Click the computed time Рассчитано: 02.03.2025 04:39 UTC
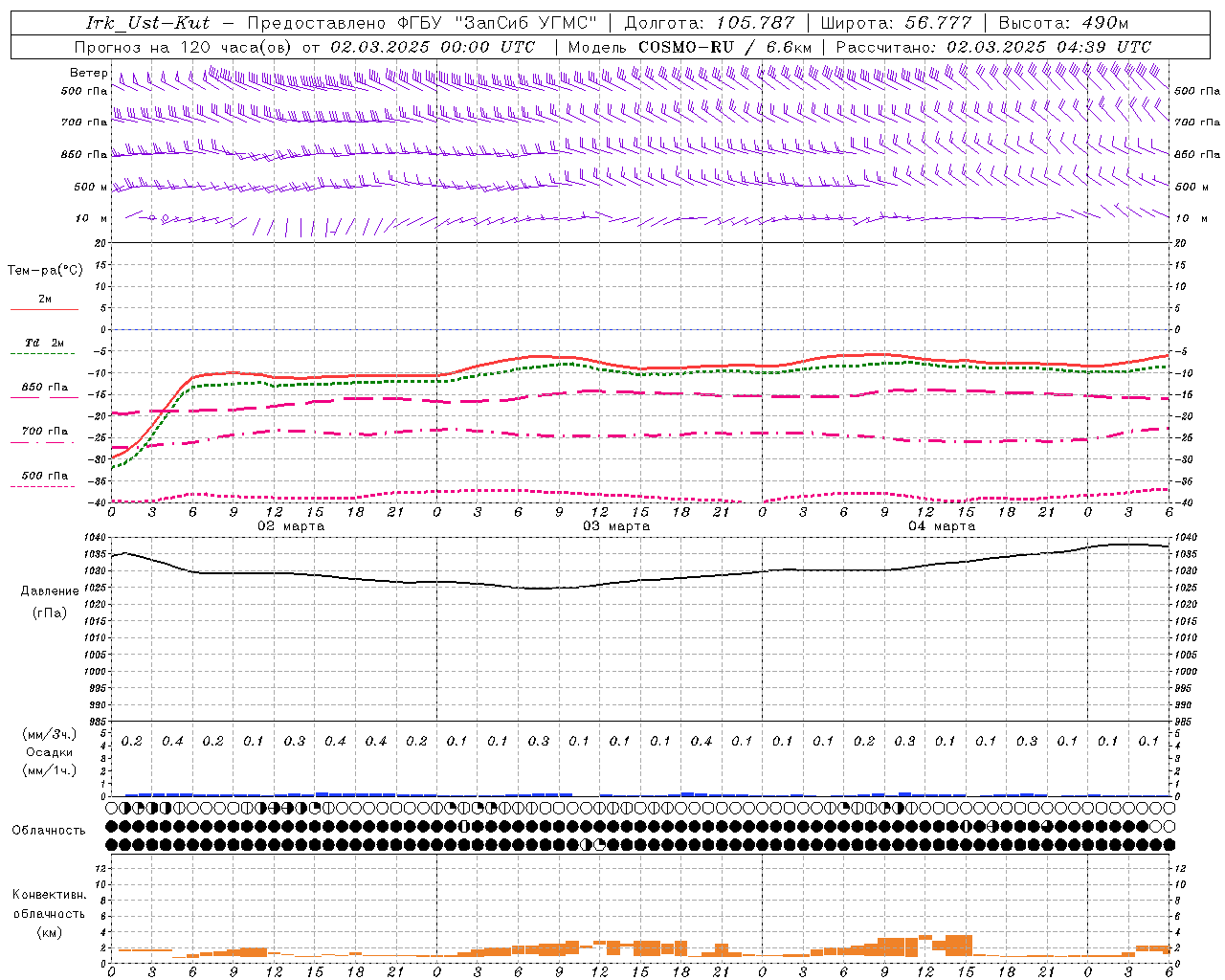Image resolution: width=1225 pixels, height=980 pixels. pyautogui.click(x=993, y=46)
